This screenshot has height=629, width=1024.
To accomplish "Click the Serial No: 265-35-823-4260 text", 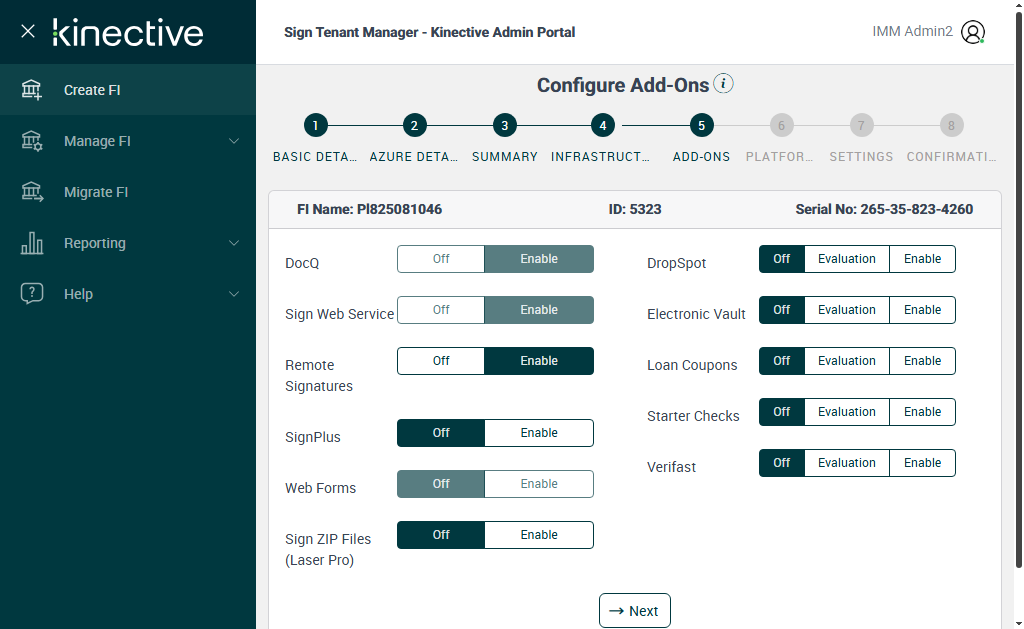I will [x=884, y=209].
